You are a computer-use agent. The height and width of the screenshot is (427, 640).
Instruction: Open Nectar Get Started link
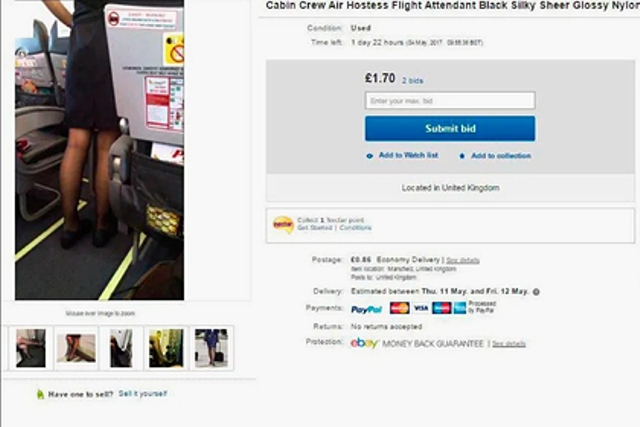315,228
